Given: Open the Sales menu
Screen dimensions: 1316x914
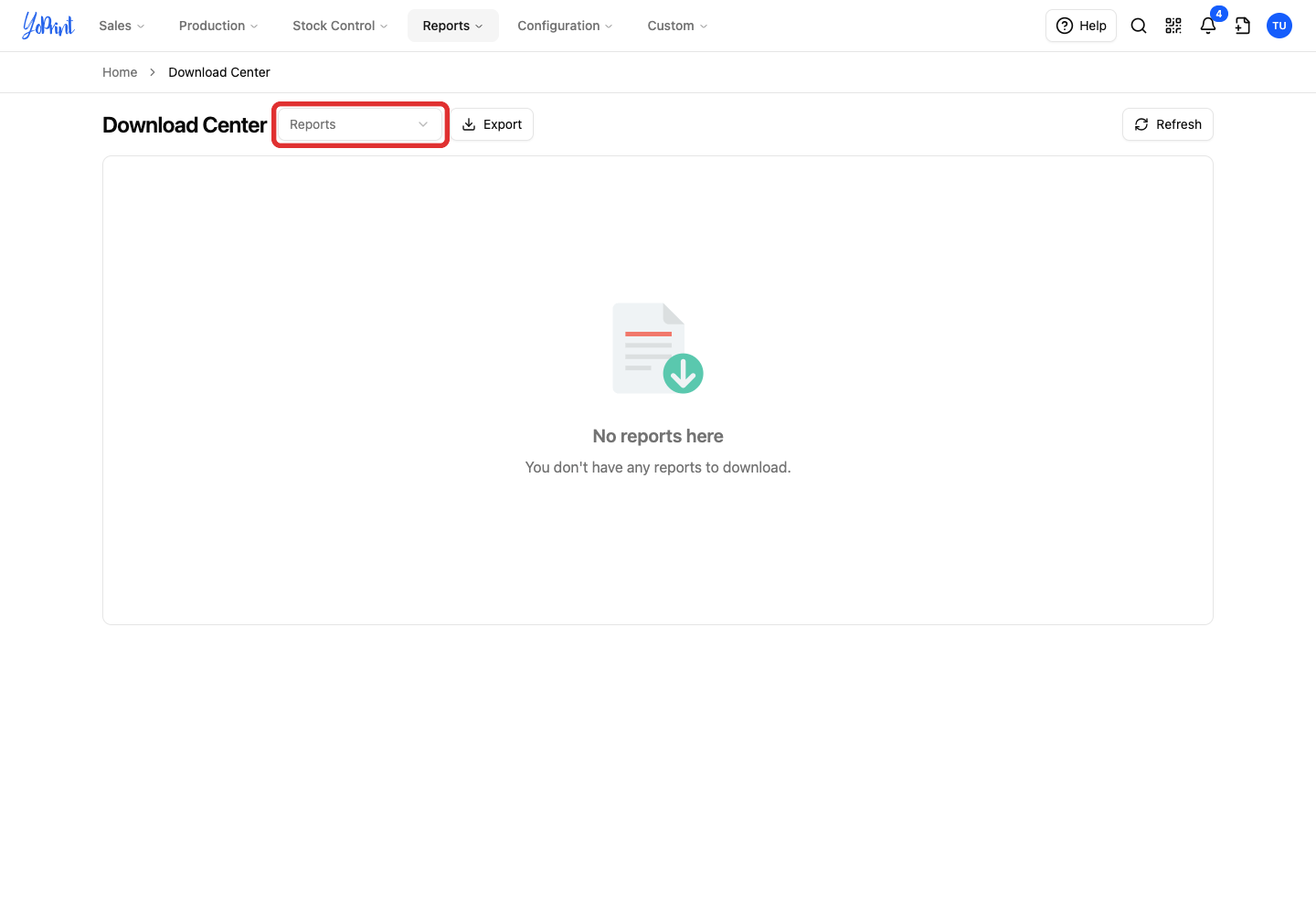Looking at the screenshot, I should click(122, 26).
